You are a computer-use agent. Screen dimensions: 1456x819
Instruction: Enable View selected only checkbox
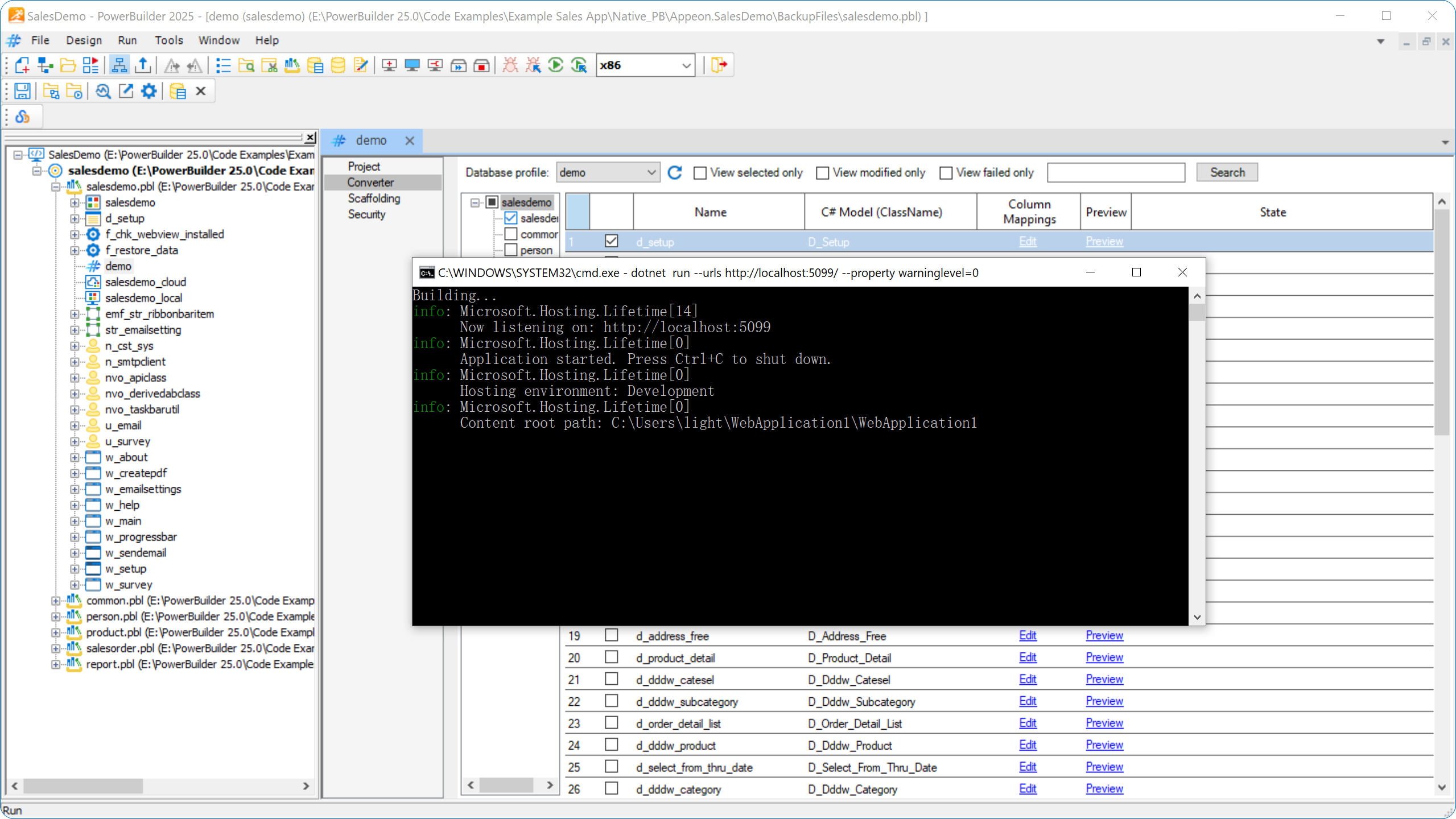(x=700, y=173)
